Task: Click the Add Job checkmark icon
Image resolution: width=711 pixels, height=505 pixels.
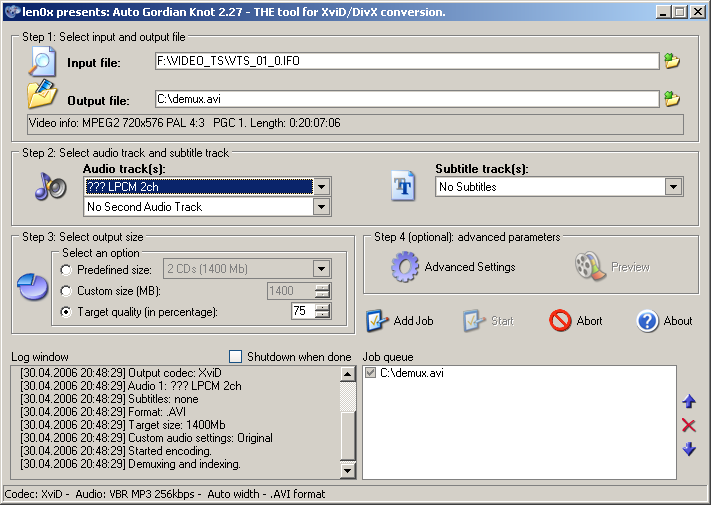Action: point(377,320)
